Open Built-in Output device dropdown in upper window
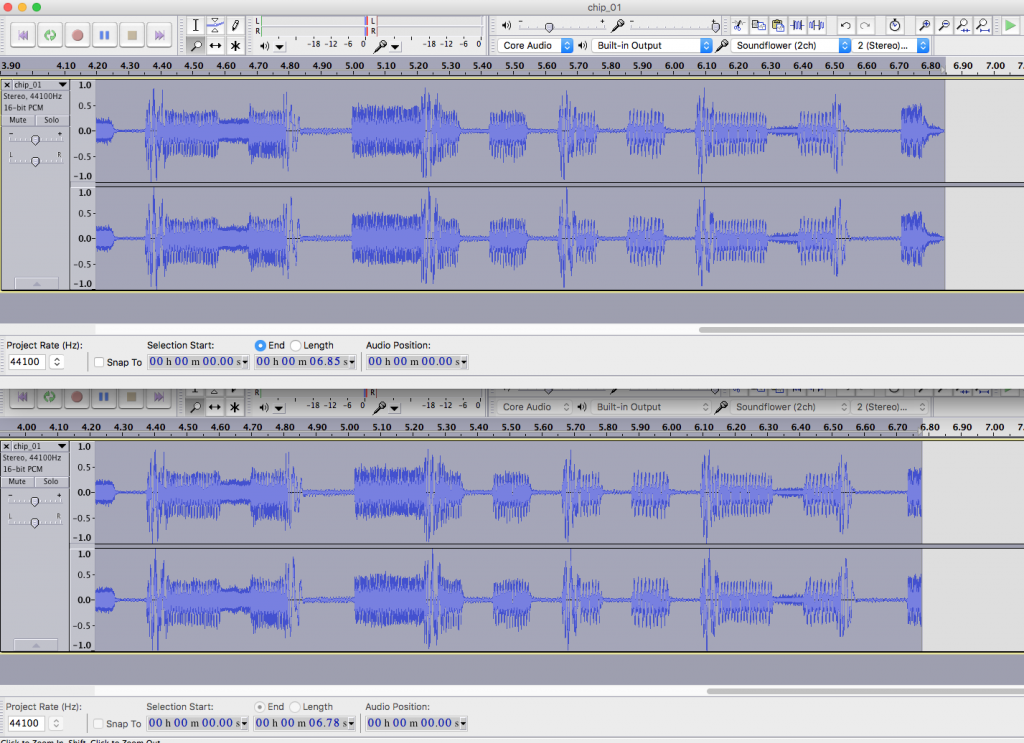The height and width of the screenshot is (743, 1024). tap(652, 46)
